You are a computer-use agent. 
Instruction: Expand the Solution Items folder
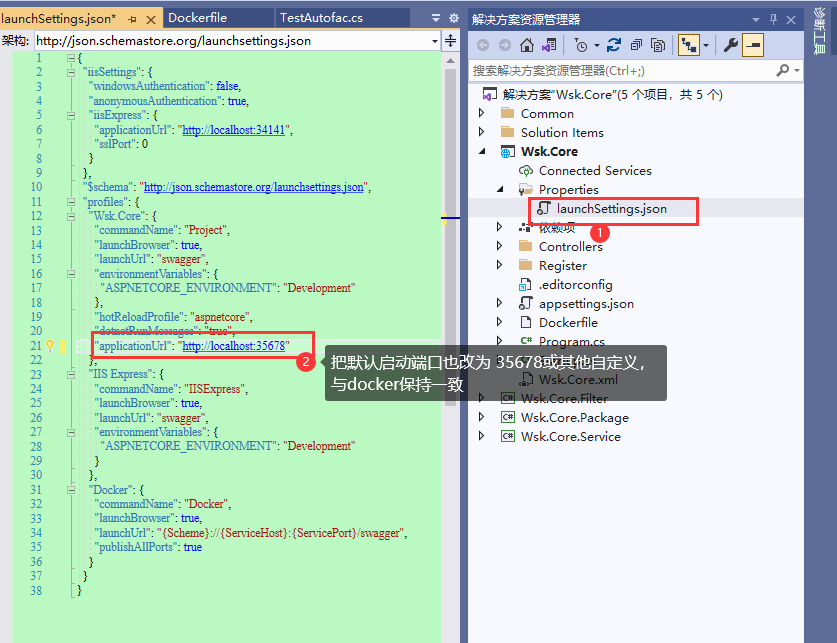(x=481, y=132)
